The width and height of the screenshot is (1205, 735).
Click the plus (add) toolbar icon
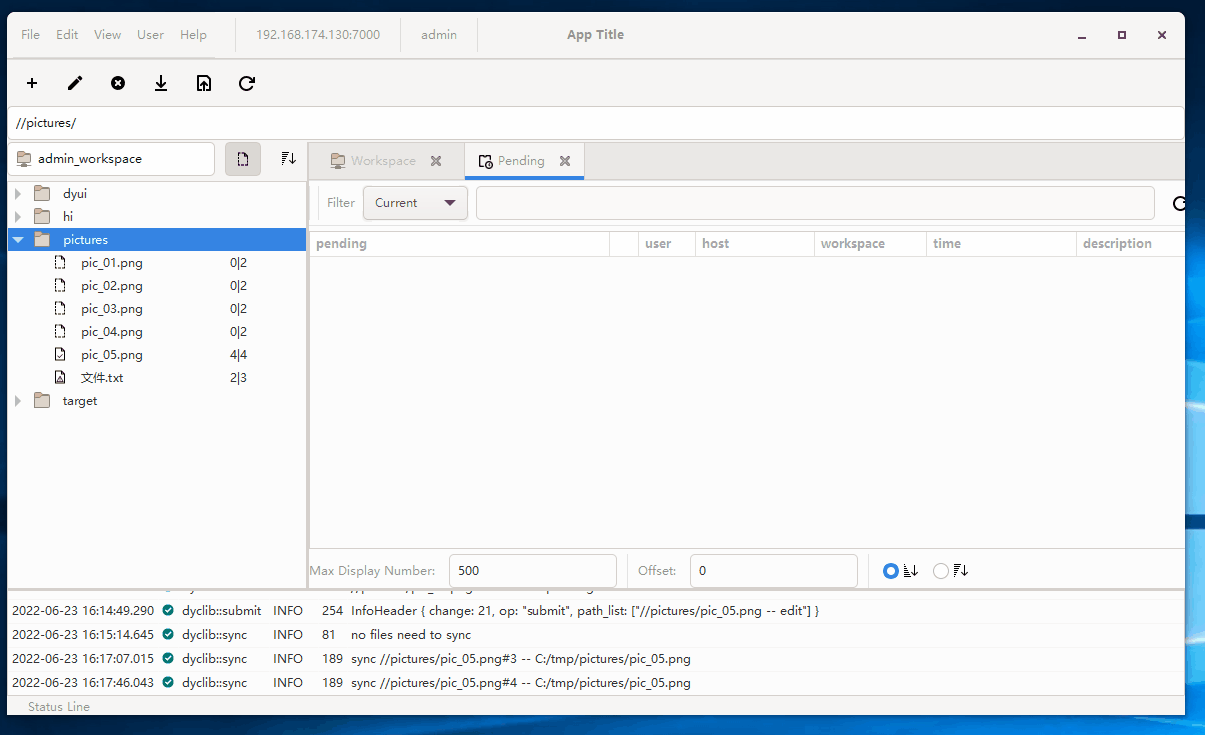[x=32, y=84]
